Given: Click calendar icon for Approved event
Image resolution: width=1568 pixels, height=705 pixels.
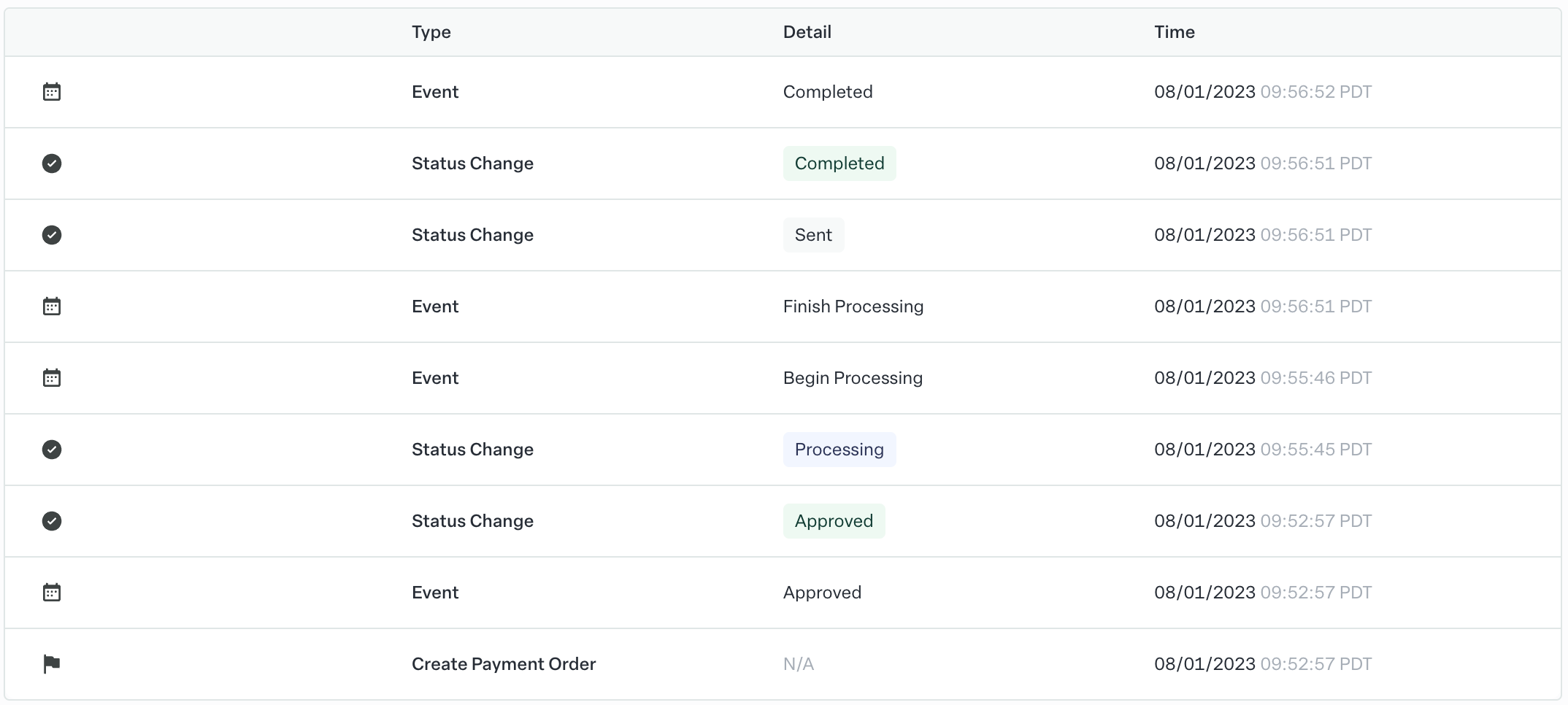Looking at the screenshot, I should click(x=52, y=593).
